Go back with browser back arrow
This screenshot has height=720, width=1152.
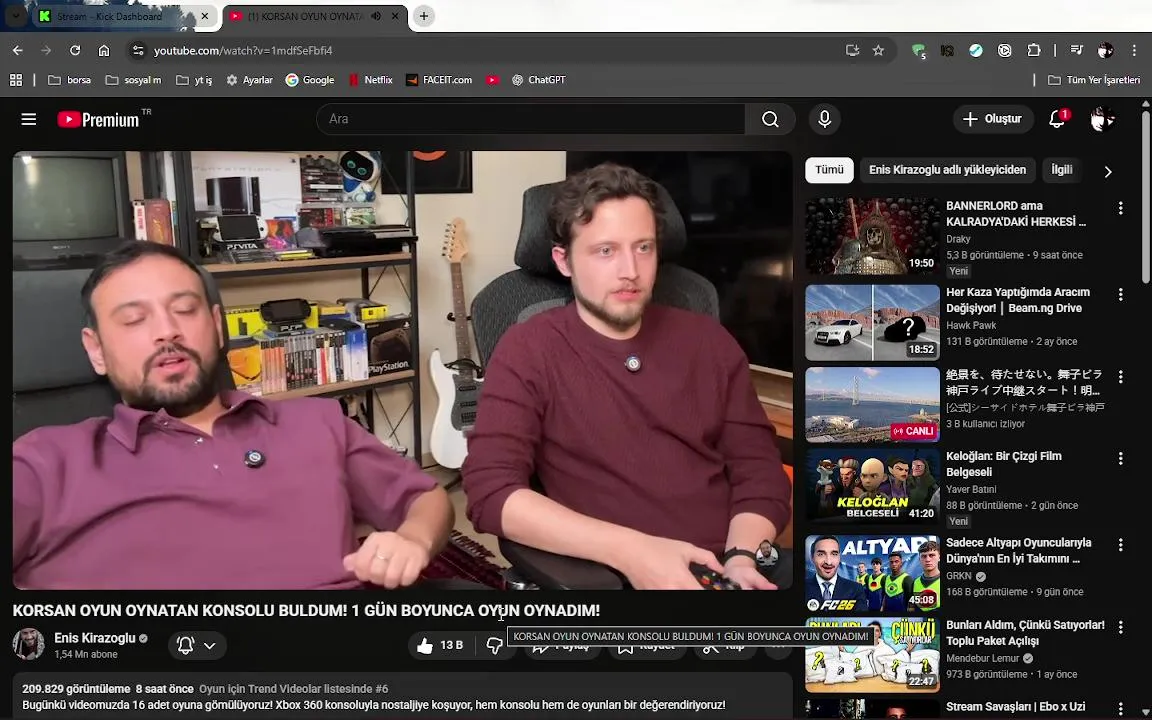tap(18, 50)
